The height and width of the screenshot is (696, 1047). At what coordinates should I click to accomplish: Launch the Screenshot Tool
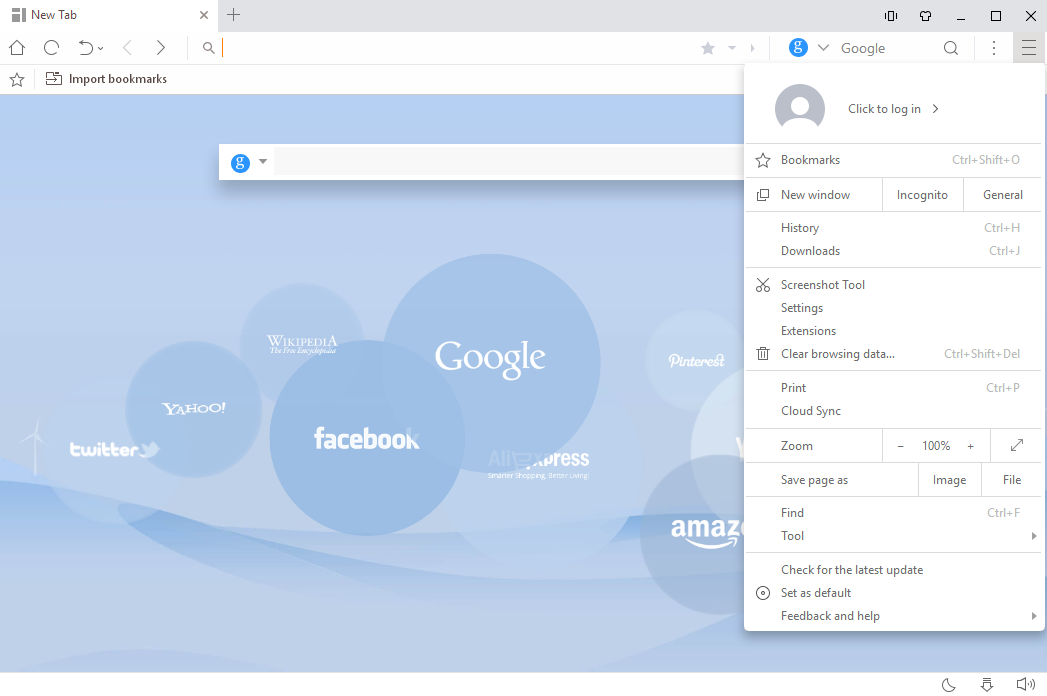(893, 285)
